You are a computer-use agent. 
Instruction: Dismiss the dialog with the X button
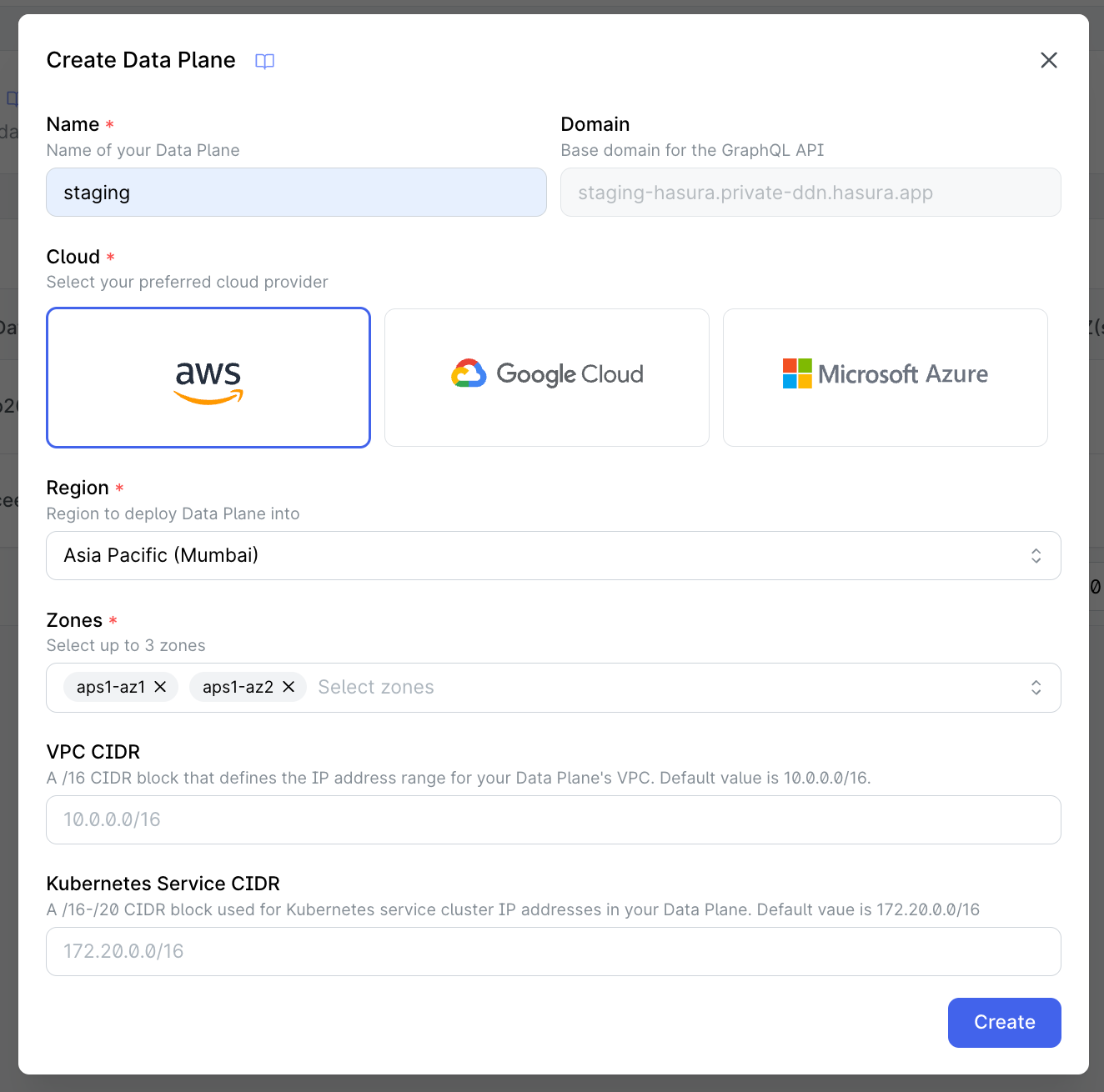point(1048,60)
